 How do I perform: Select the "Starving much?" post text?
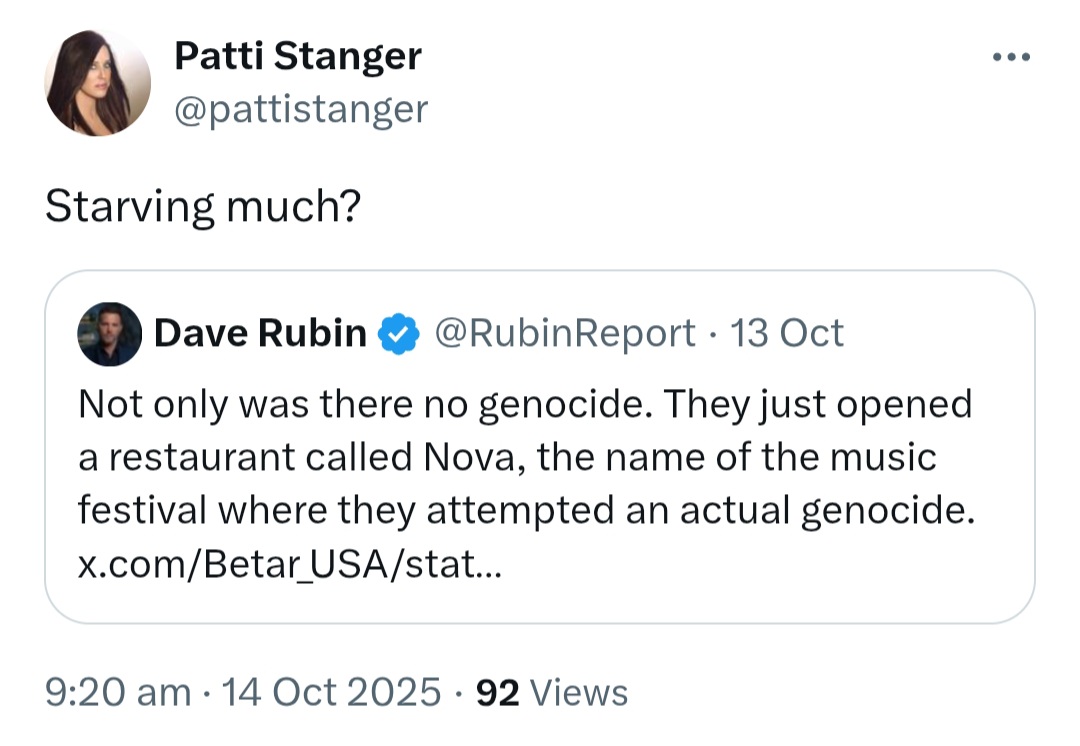(203, 207)
